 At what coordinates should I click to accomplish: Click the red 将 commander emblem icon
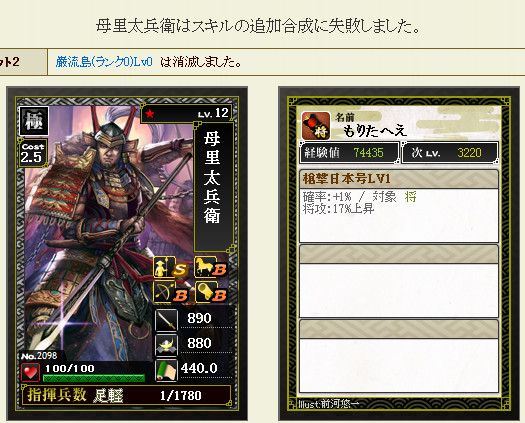pos(316,126)
